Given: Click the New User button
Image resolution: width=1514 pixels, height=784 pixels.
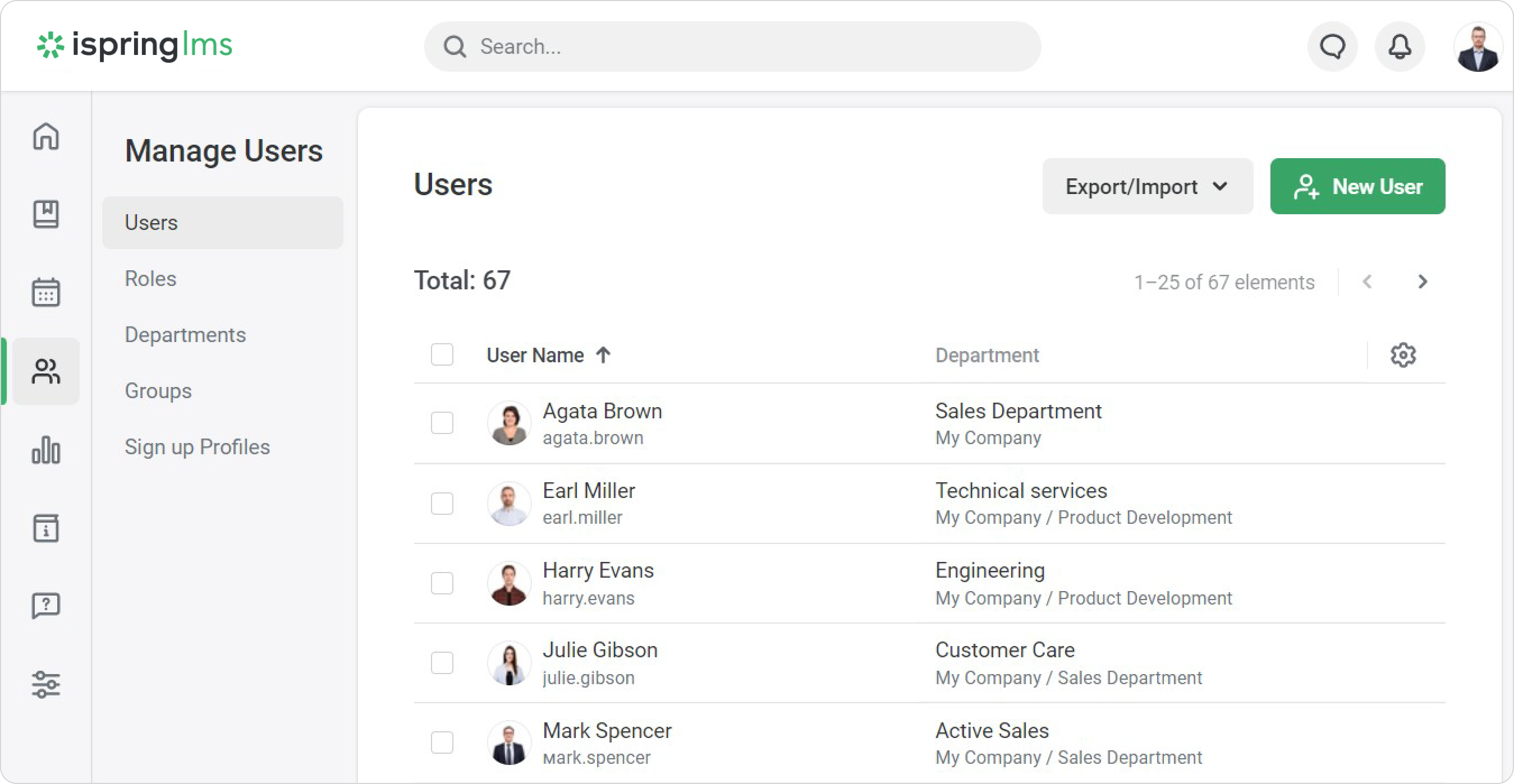Looking at the screenshot, I should (1357, 187).
